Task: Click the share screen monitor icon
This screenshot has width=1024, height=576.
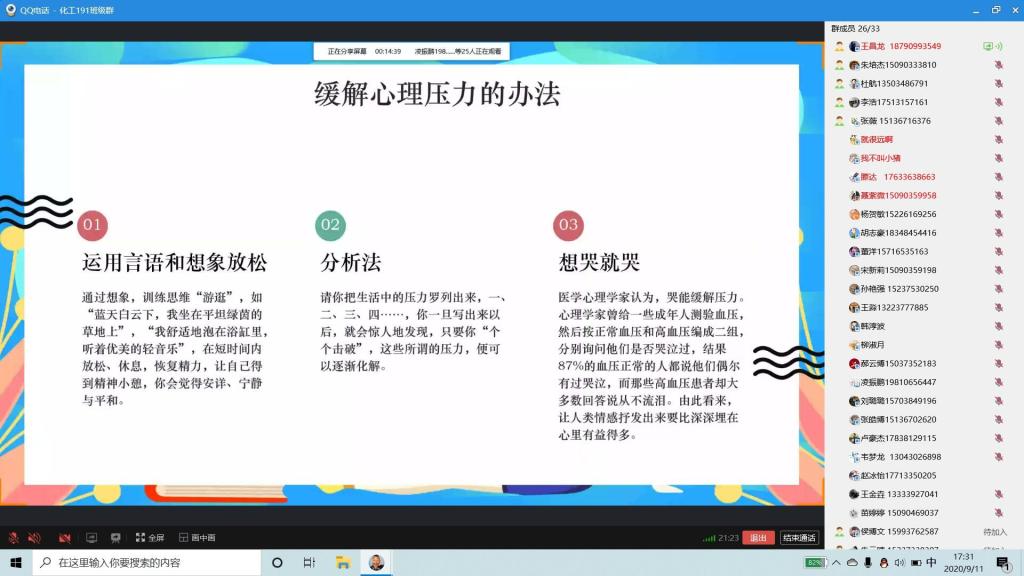Action: tap(91, 538)
